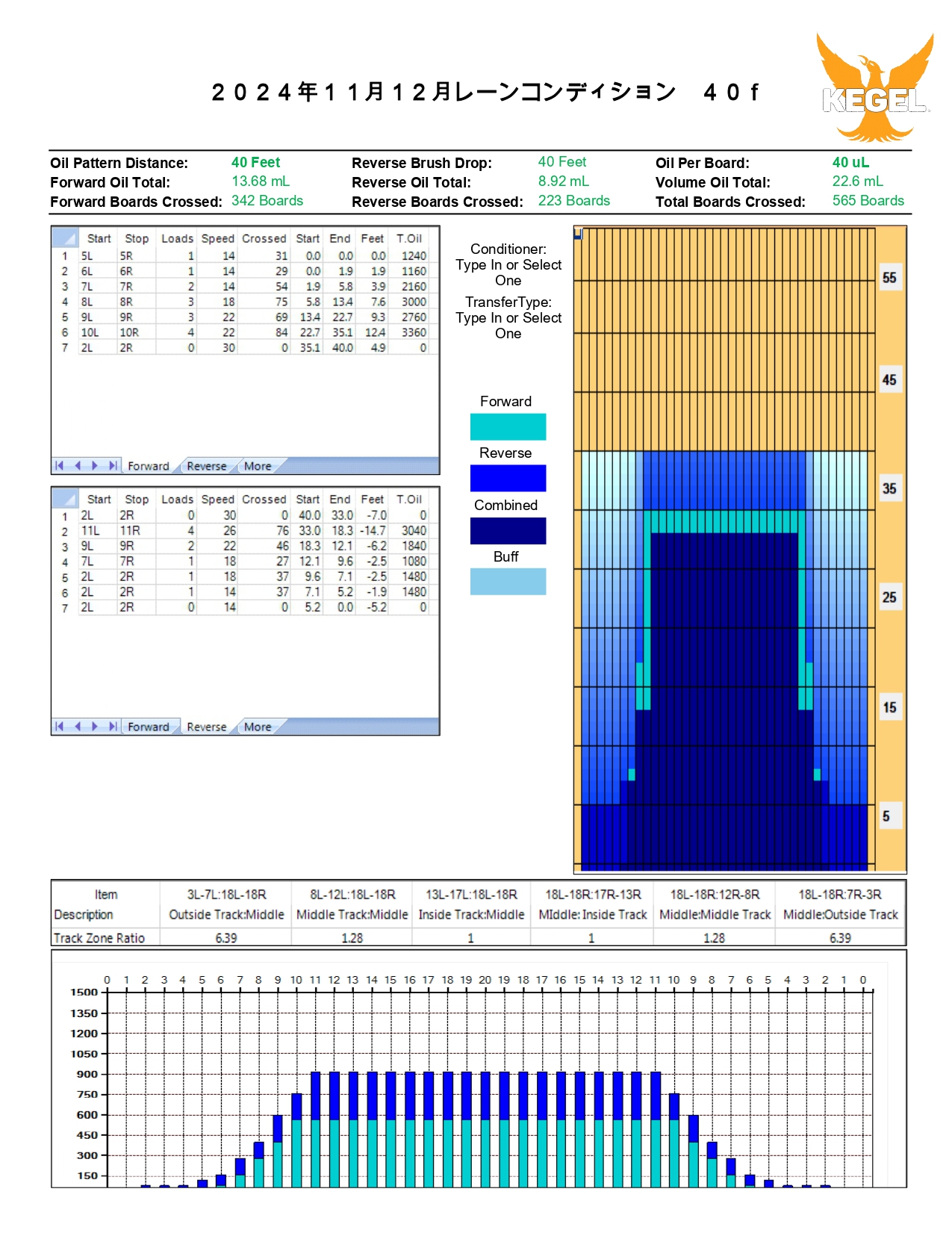Previous sheet arrow in lower table navigator
Image resolution: width=952 pixels, height=1233 pixels.
(x=77, y=726)
